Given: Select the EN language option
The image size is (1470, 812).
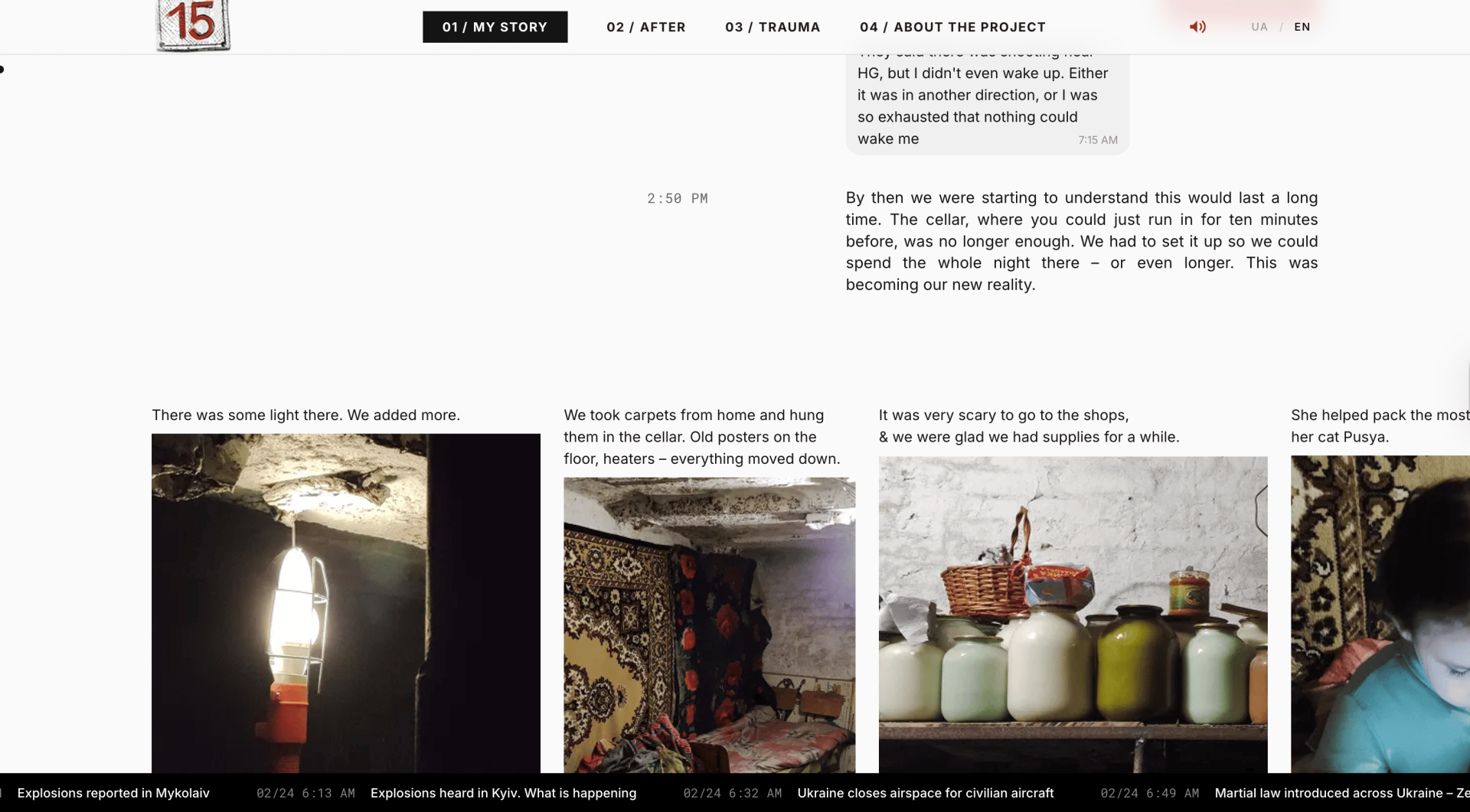Looking at the screenshot, I should pyautogui.click(x=1302, y=27).
